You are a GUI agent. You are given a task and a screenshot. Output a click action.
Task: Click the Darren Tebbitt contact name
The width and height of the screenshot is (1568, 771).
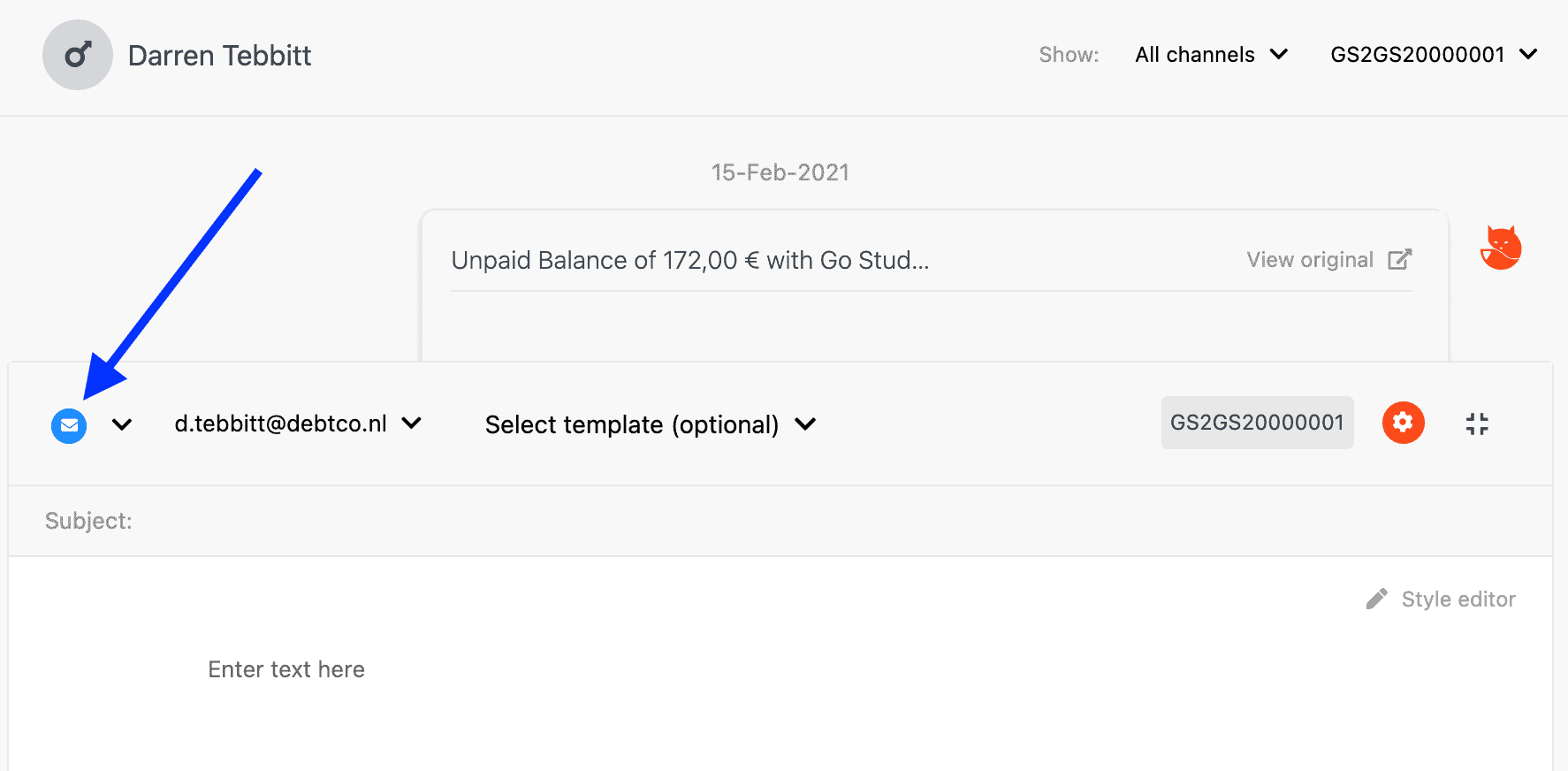(x=220, y=56)
